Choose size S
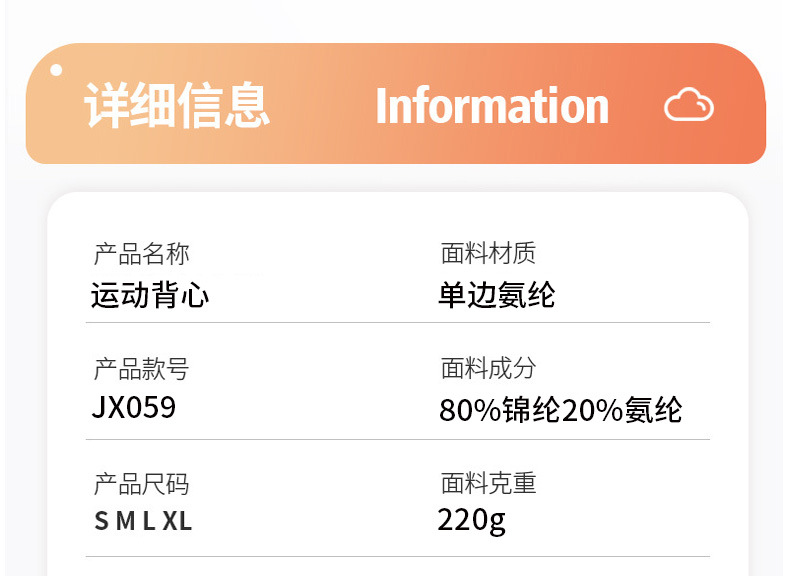The image size is (790, 576). [101, 521]
